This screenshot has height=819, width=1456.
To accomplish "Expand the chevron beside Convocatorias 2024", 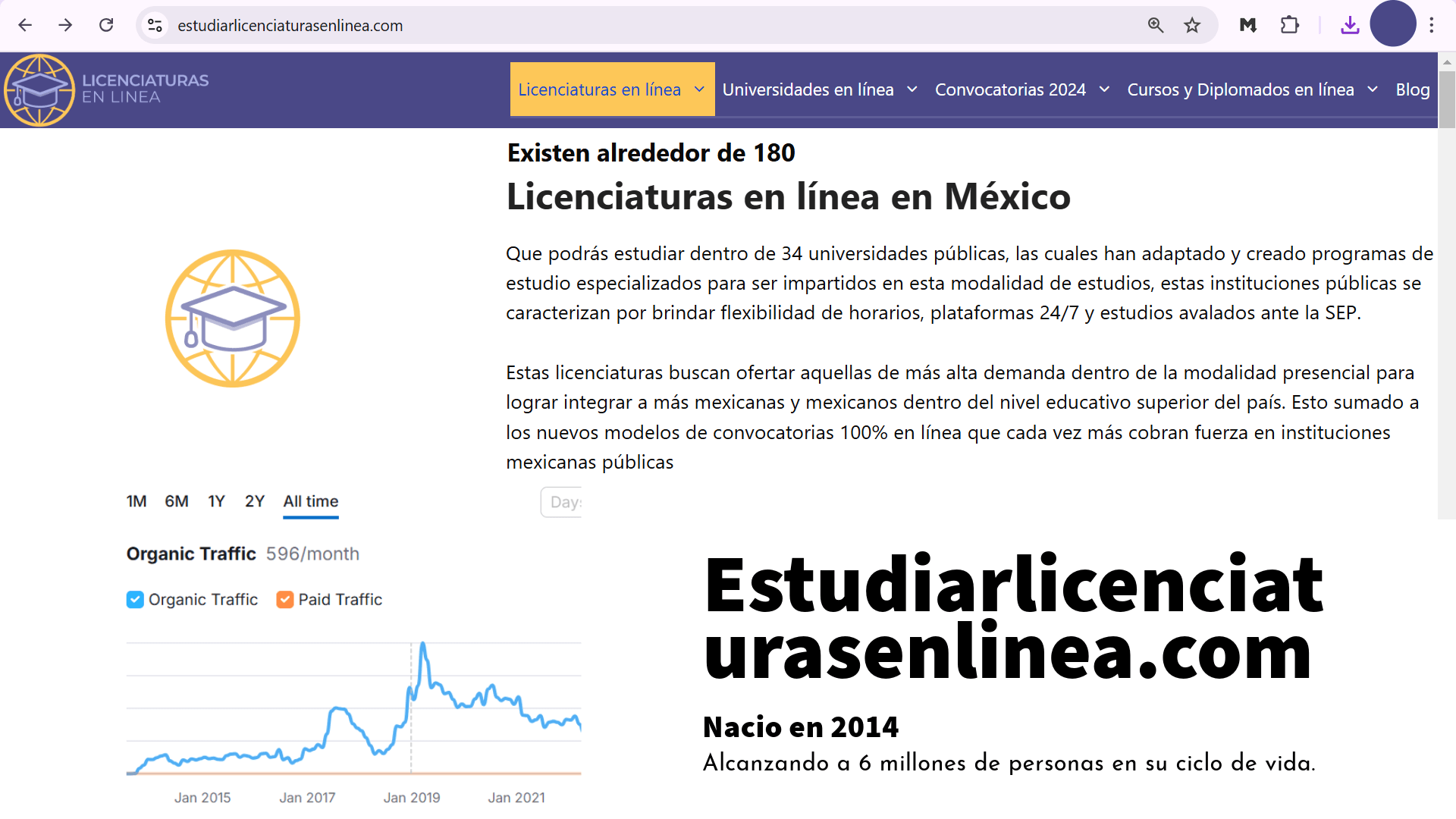I will [1104, 89].
